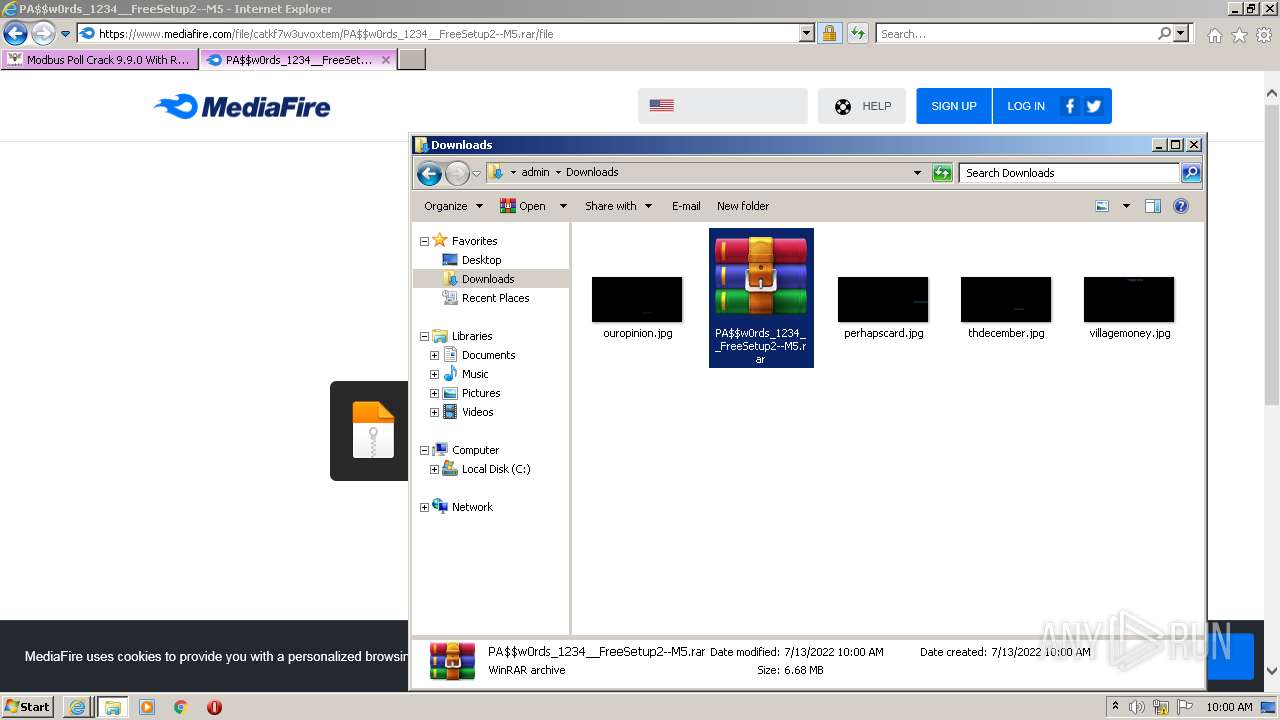Click Search Downloads magnifier icon
The width and height of the screenshot is (1280, 720).
[x=1191, y=173]
